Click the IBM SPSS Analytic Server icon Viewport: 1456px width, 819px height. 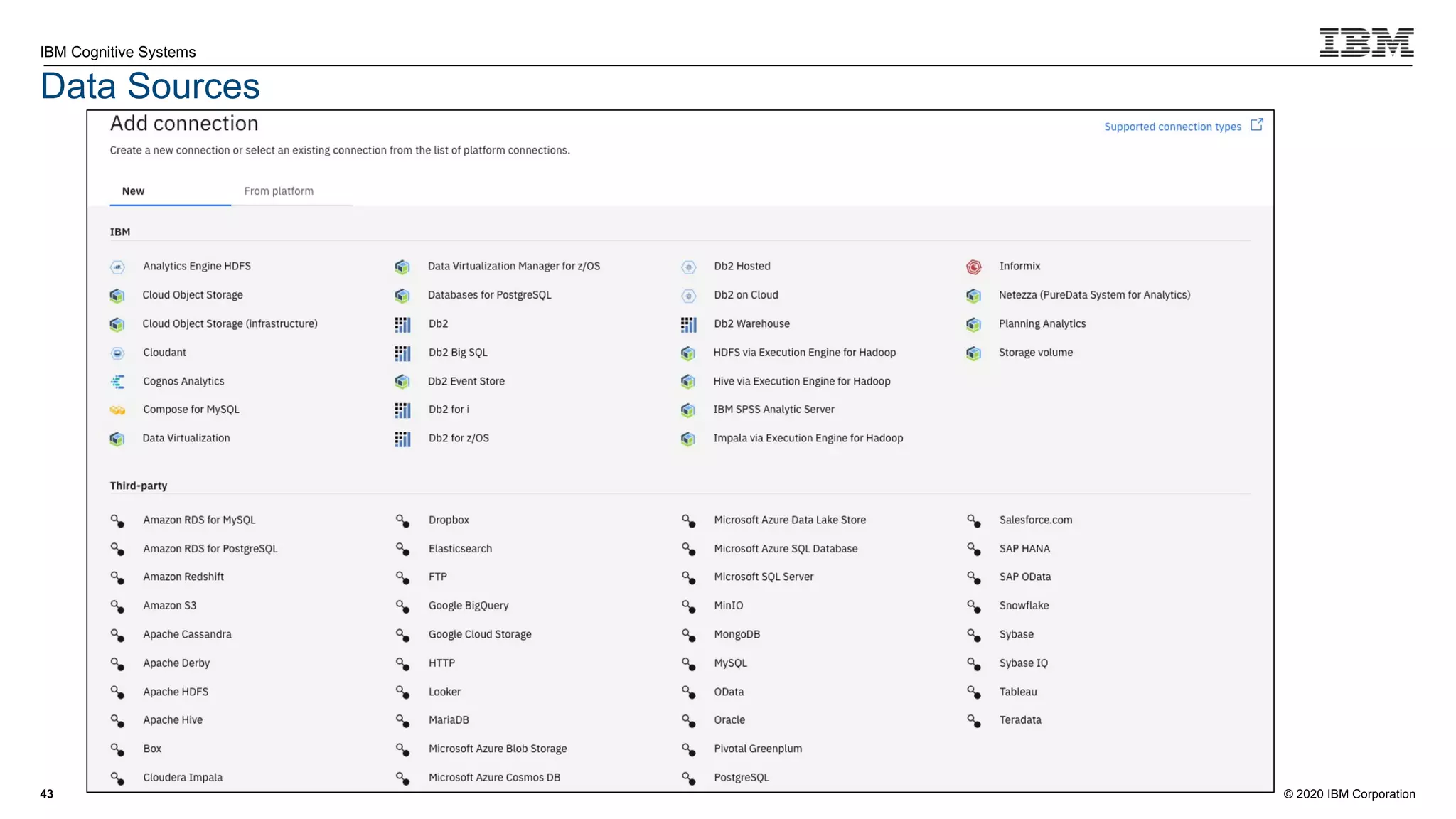point(688,410)
